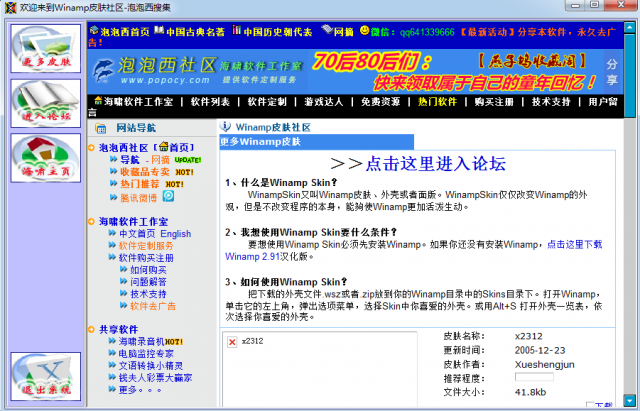Click the 网站导航 header icon
640x411 pixels.
100,129
